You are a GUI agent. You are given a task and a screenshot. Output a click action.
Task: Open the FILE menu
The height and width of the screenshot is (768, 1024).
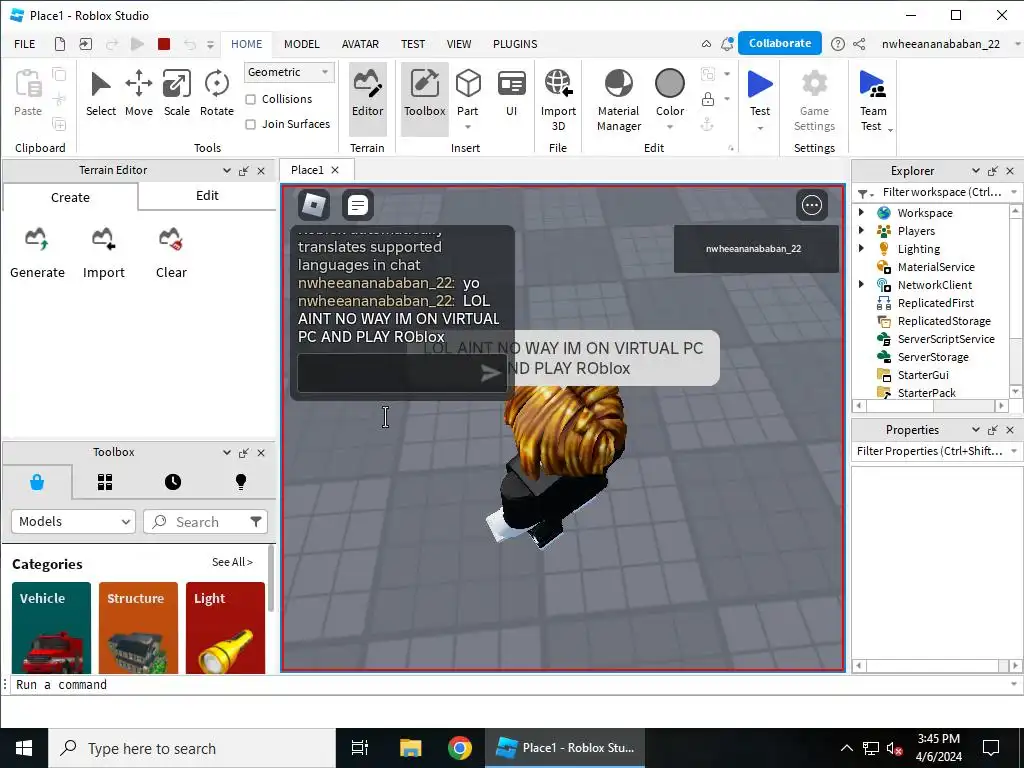click(25, 44)
